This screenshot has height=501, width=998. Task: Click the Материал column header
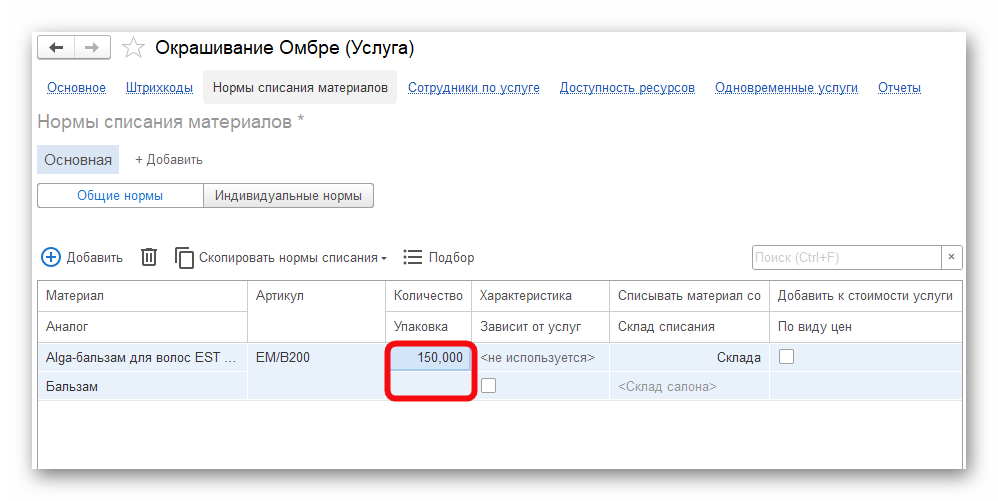[x=142, y=295]
